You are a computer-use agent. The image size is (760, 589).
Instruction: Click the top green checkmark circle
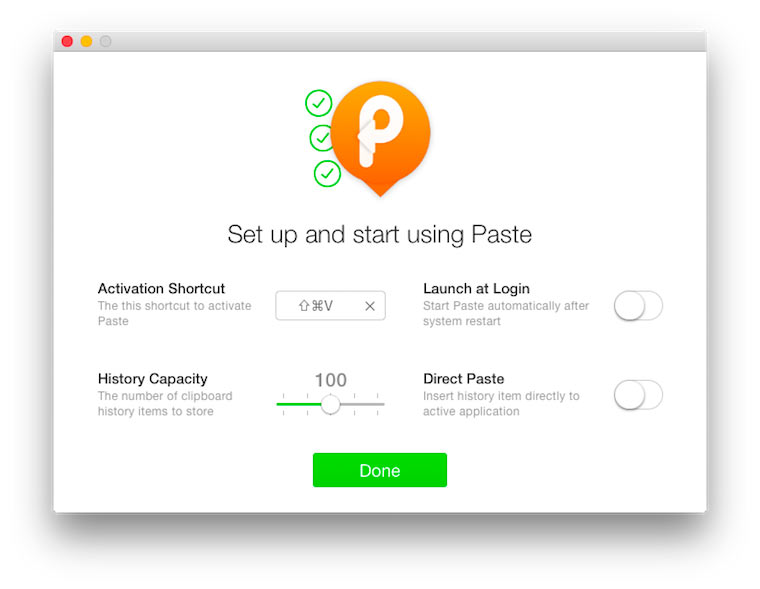(318, 103)
